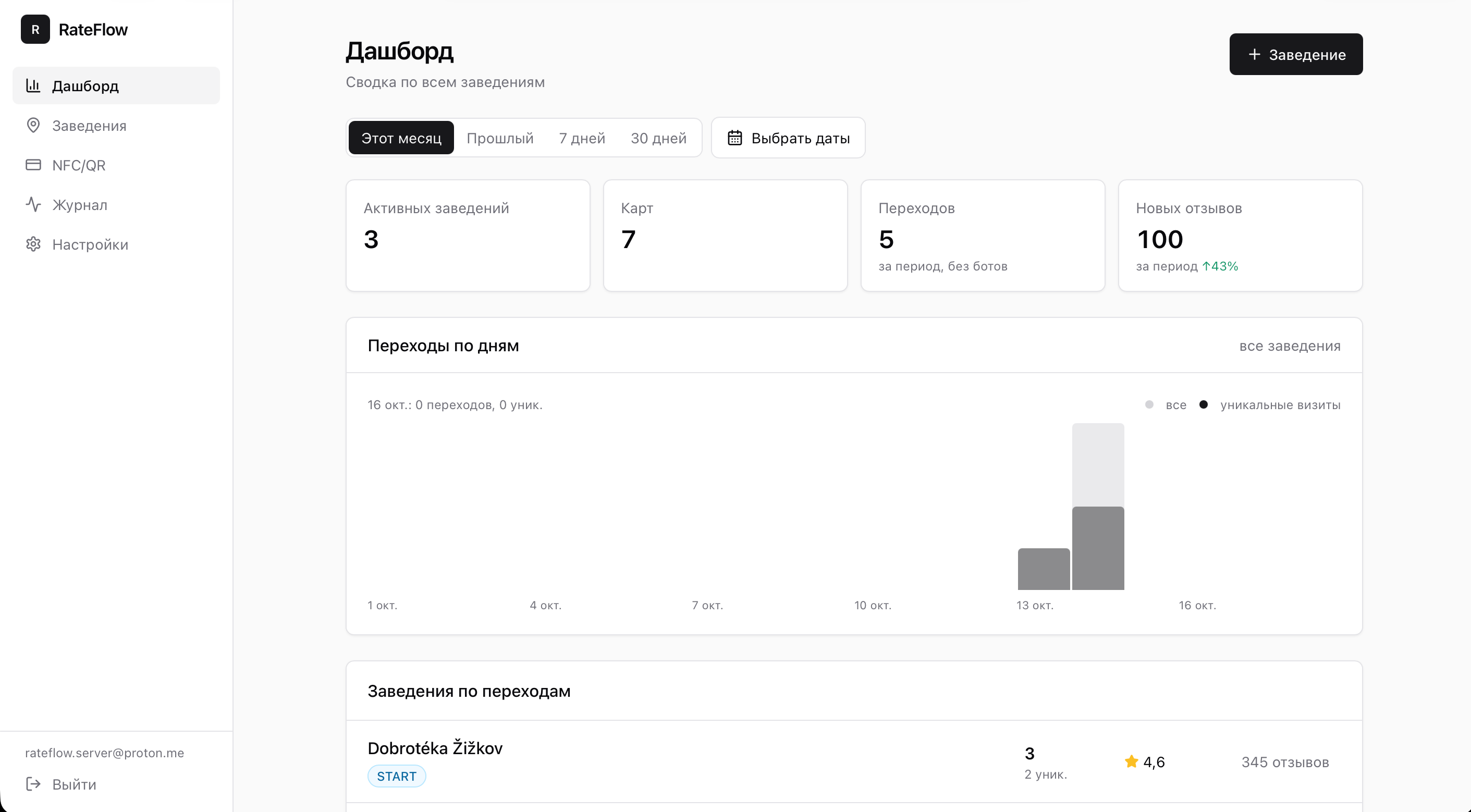
Task: Click the Переходы по дням heading
Action: pyautogui.click(x=443, y=346)
